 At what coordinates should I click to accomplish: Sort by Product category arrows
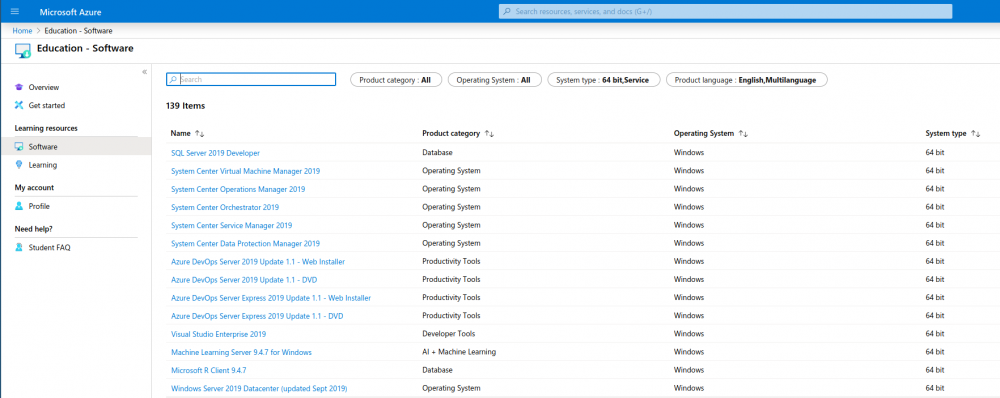tap(489, 134)
